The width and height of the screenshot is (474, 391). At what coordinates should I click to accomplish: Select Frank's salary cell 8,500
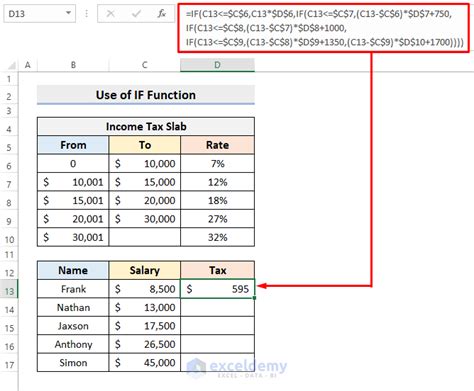(145, 289)
